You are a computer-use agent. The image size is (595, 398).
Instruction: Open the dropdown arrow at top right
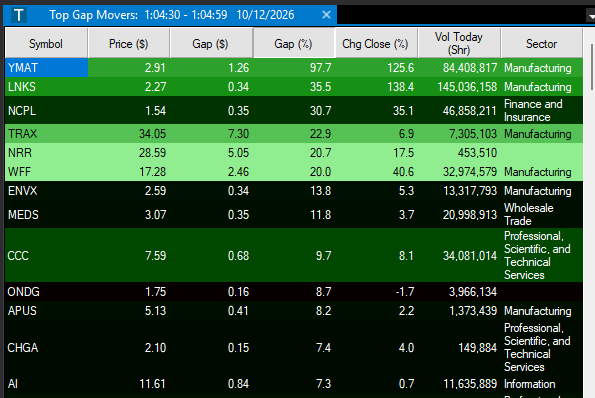pos(591,16)
